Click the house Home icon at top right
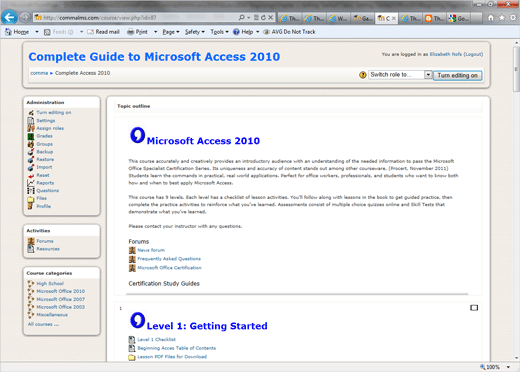Image resolution: width=520 pixels, height=372 pixels. 491,18
